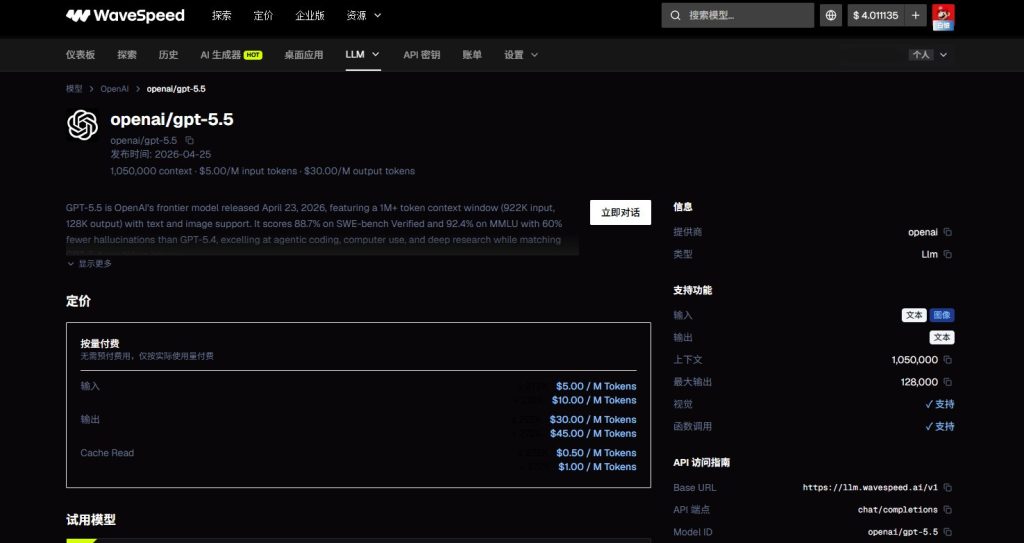Click the openai/gpt-5.5 page heading
The width and height of the screenshot is (1024, 543).
(172, 120)
